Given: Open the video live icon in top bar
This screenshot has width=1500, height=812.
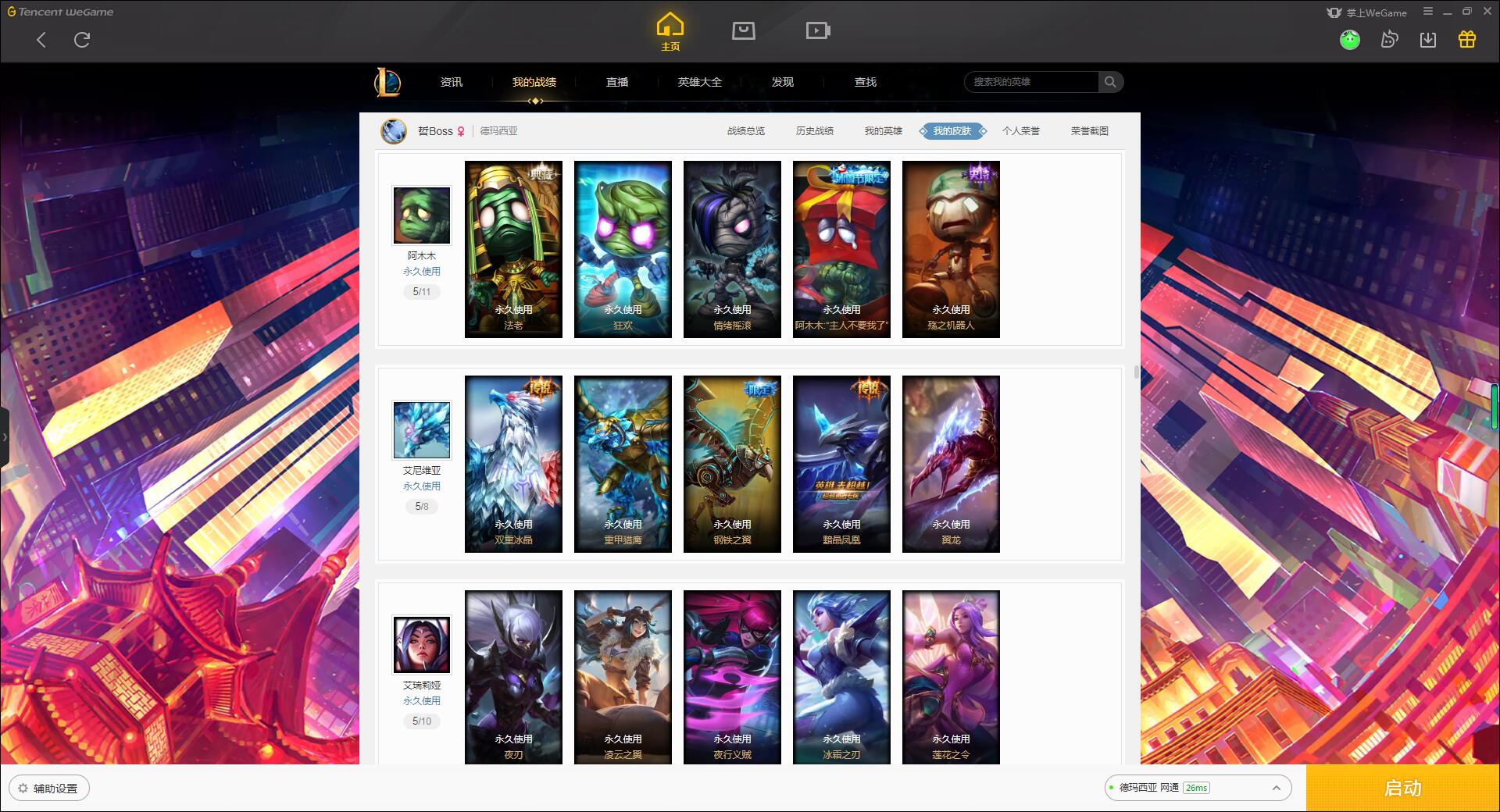Looking at the screenshot, I should (817, 30).
